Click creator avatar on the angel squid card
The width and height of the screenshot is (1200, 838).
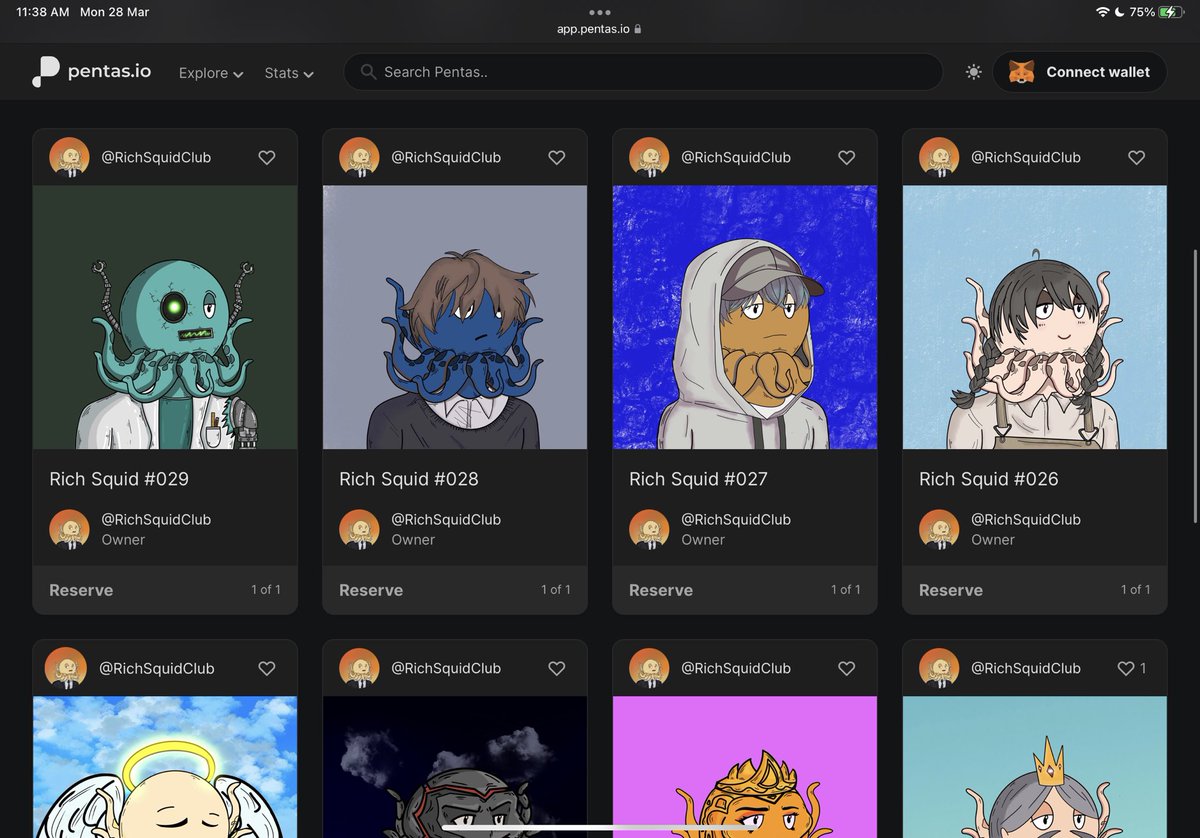66,668
